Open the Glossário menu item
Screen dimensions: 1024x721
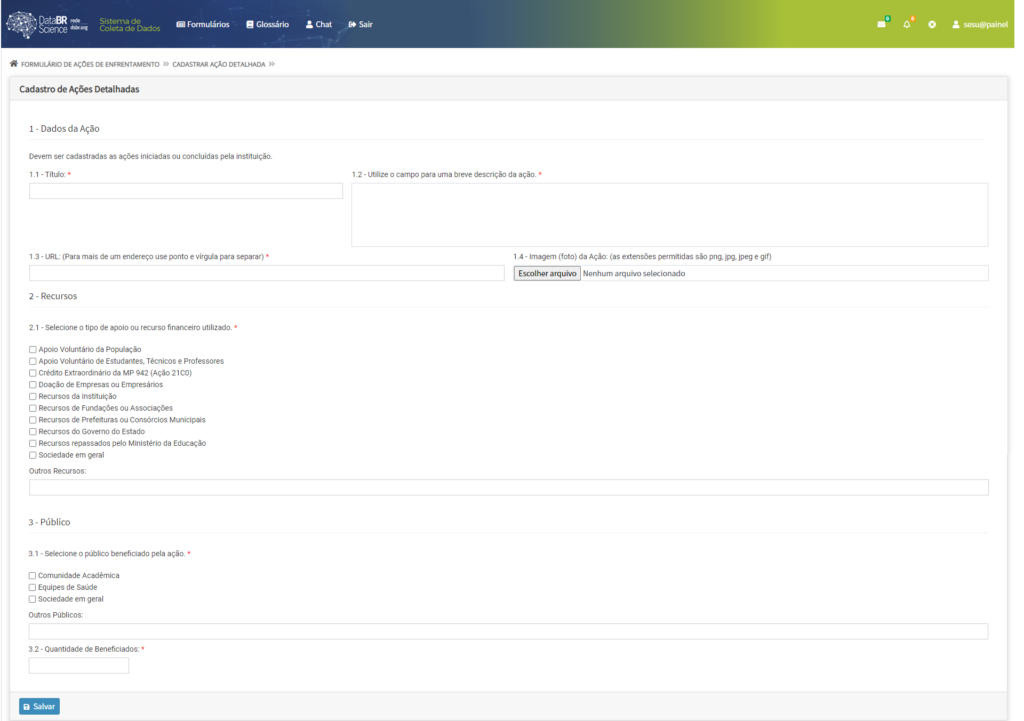pos(267,24)
